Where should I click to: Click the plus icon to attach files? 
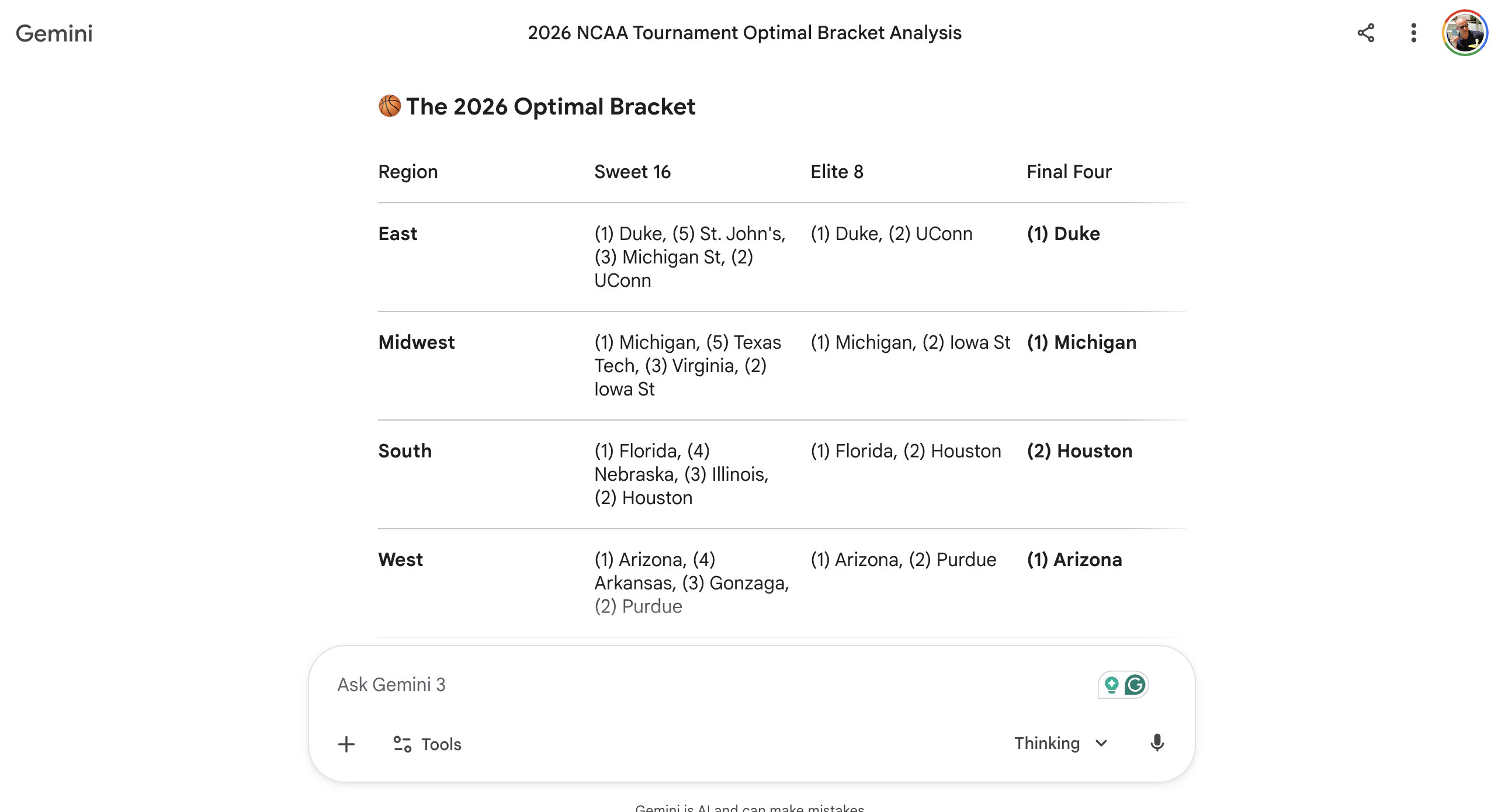346,744
